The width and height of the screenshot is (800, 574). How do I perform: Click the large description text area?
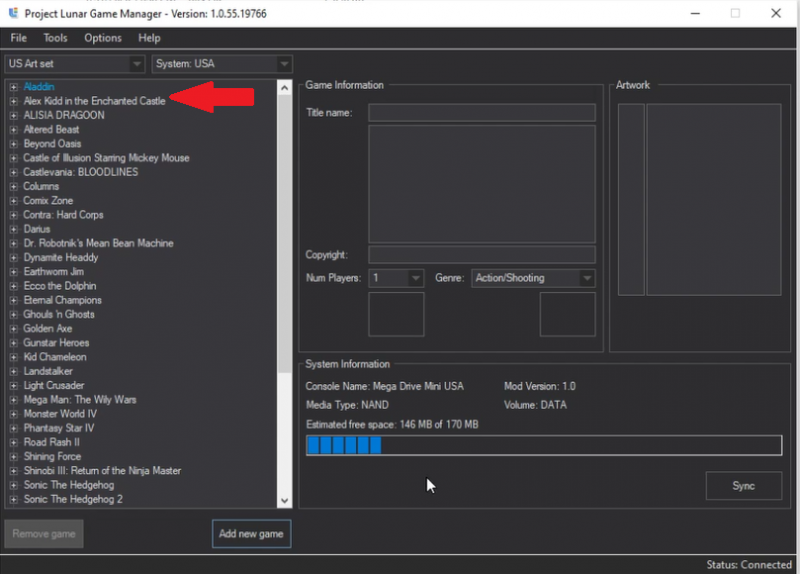click(482, 184)
